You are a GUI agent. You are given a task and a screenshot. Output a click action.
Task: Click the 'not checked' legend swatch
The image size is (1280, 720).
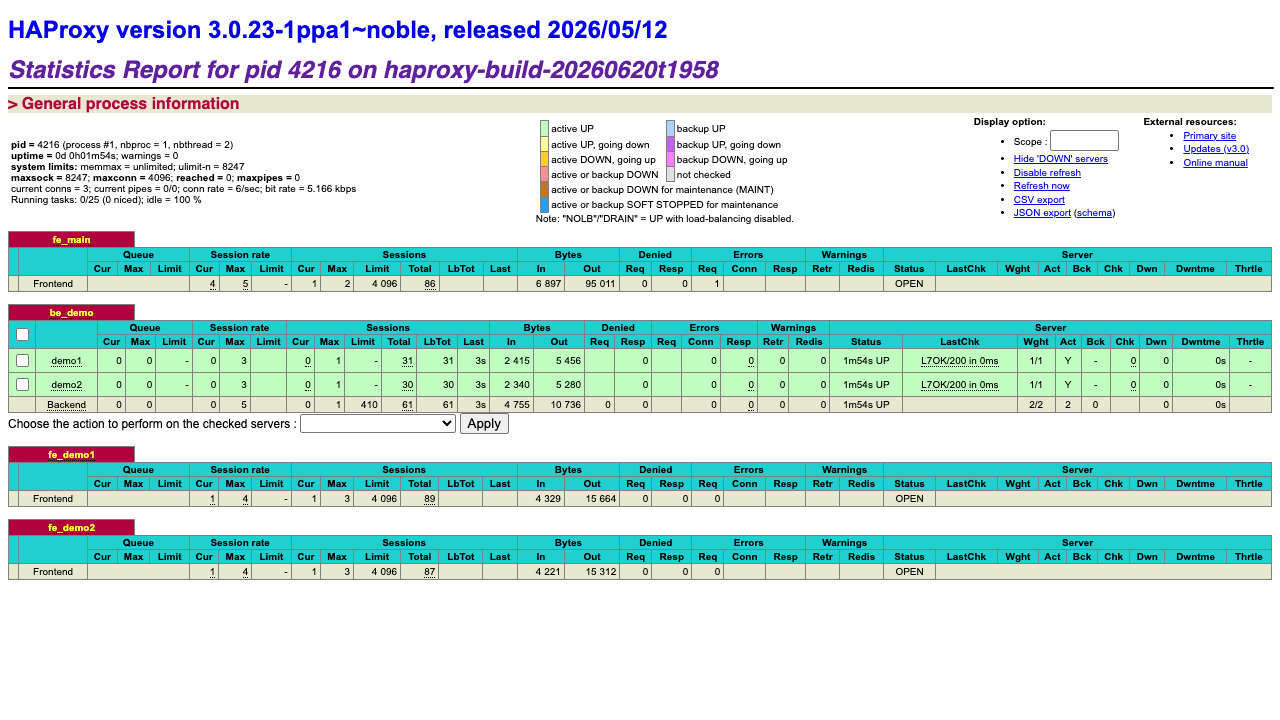(671, 174)
